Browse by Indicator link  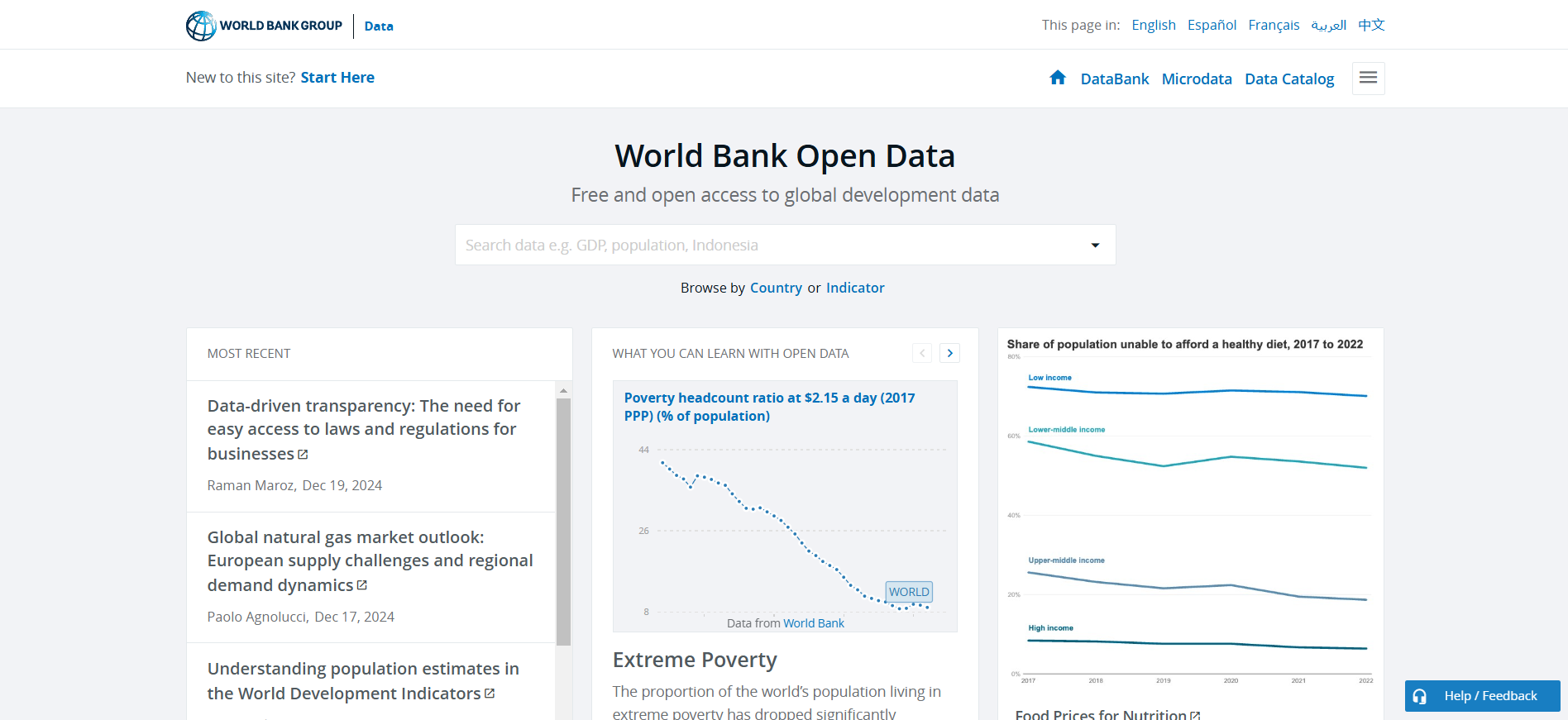click(x=855, y=288)
